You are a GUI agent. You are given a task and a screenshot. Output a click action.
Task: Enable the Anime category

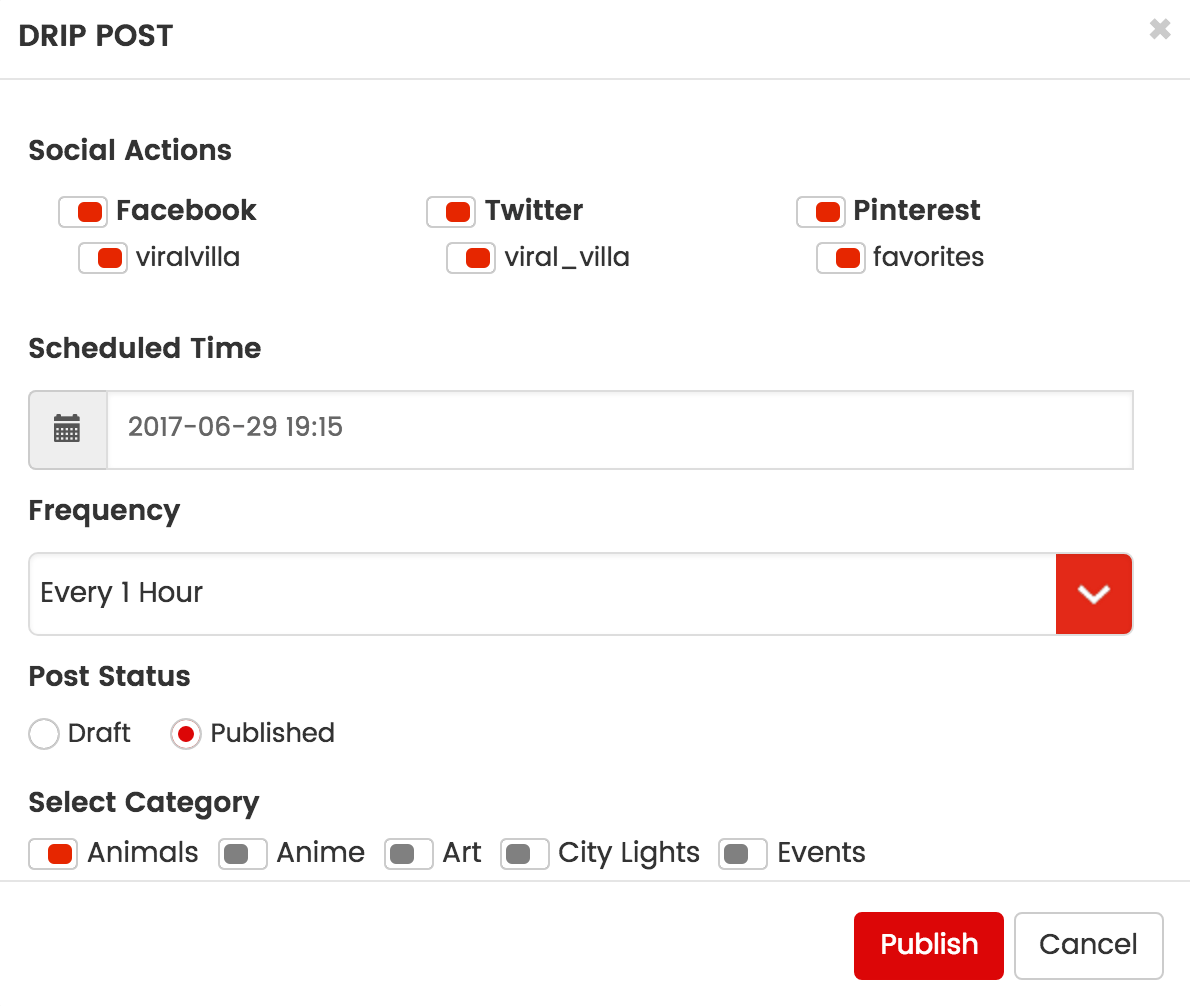tap(243, 854)
